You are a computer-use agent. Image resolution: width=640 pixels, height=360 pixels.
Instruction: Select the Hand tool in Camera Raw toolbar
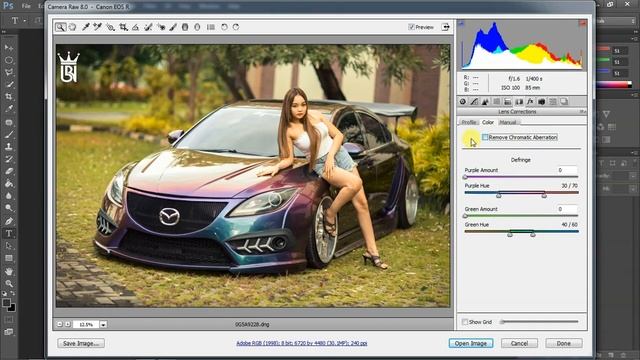pyautogui.click(x=72, y=27)
